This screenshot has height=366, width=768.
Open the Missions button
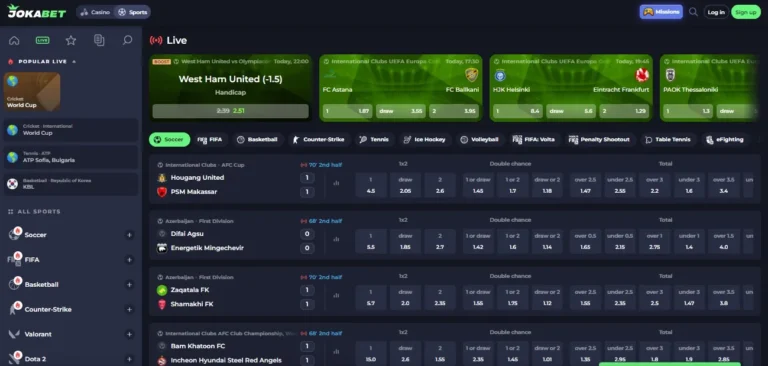[661, 12]
